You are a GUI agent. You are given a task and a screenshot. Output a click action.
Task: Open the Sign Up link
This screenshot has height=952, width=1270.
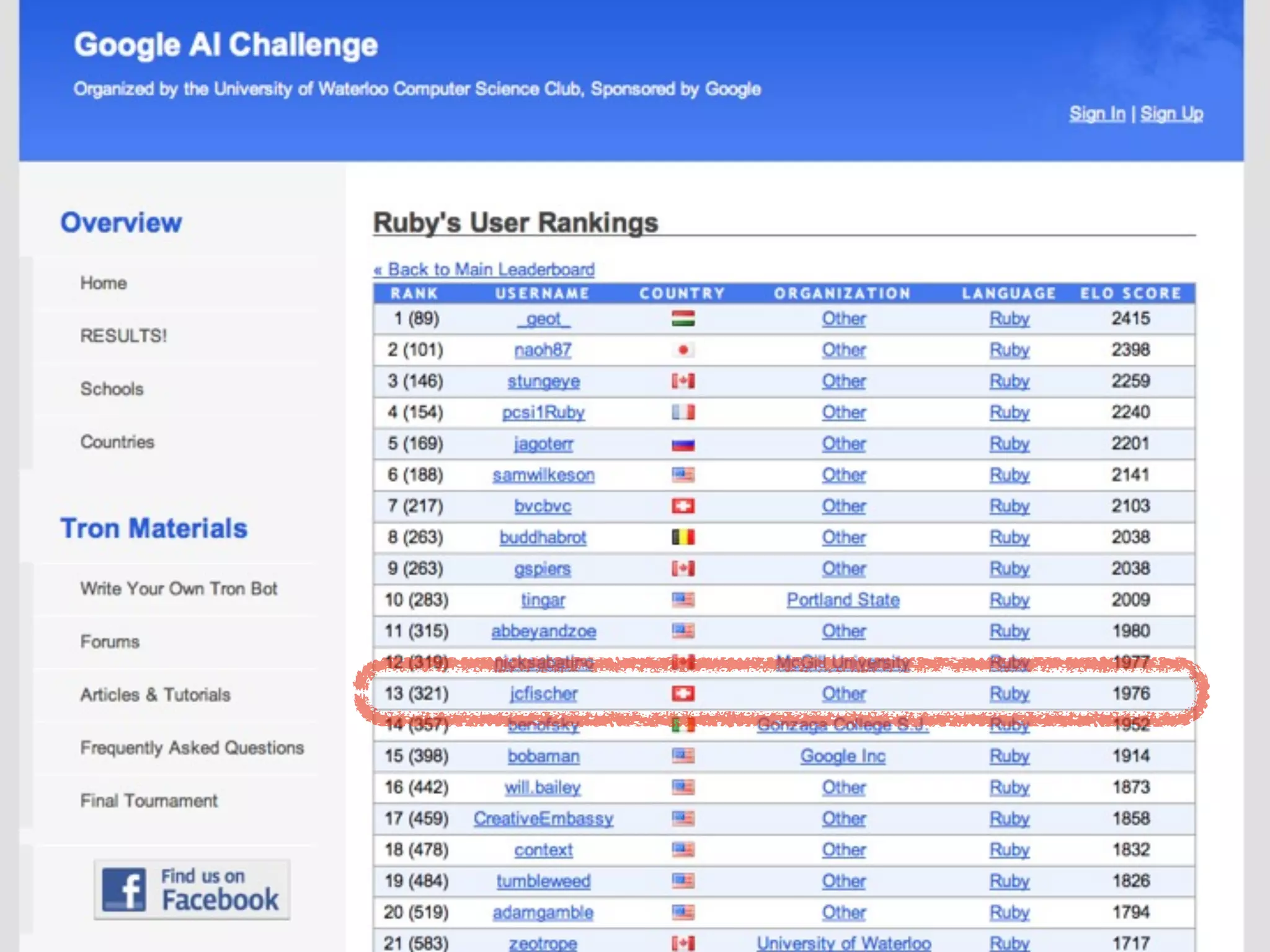click(x=1171, y=114)
